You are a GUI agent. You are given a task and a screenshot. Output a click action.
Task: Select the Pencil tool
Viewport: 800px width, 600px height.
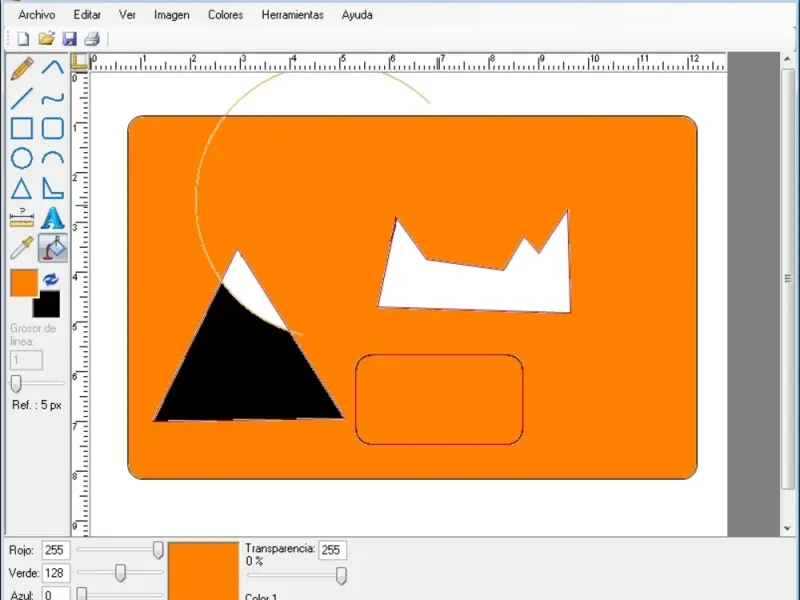pyautogui.click(x=21, y=68)
